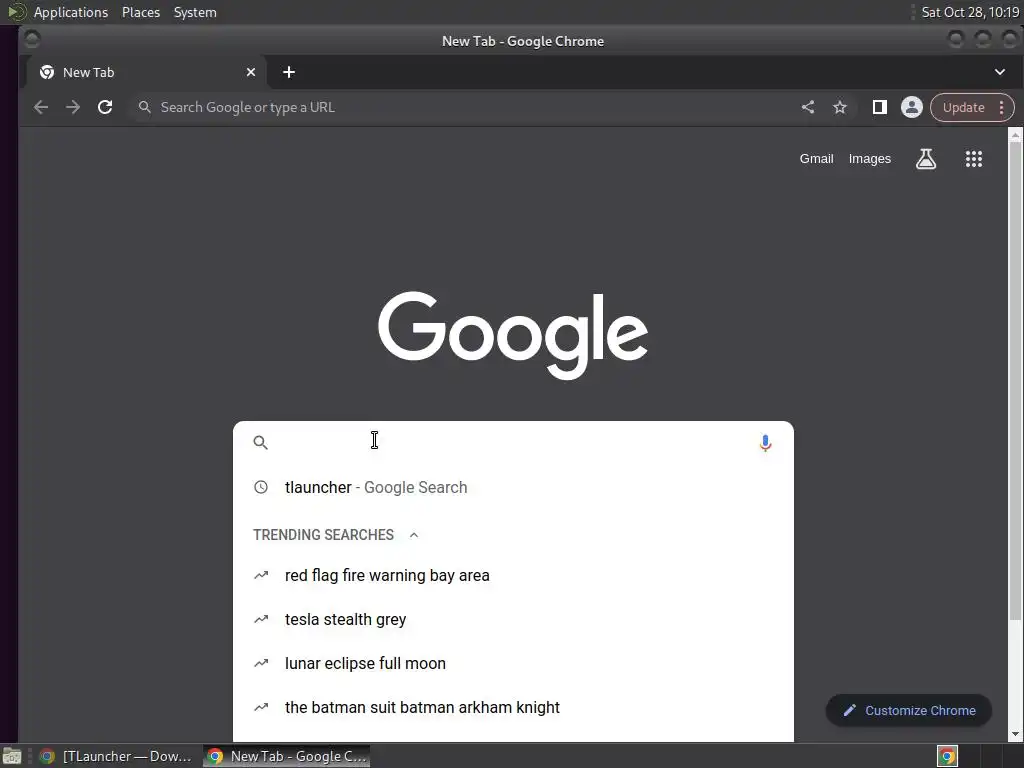Open the Places menu
This screenshot has width=1024, height=768.
coord(140,12)
